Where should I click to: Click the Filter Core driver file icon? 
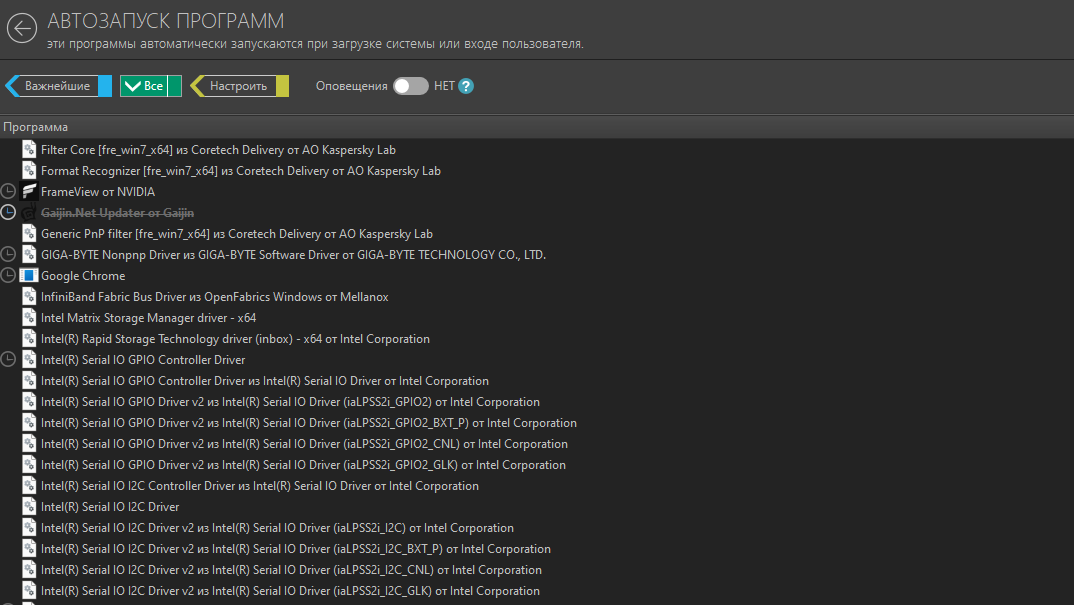[x=29, y=150]
